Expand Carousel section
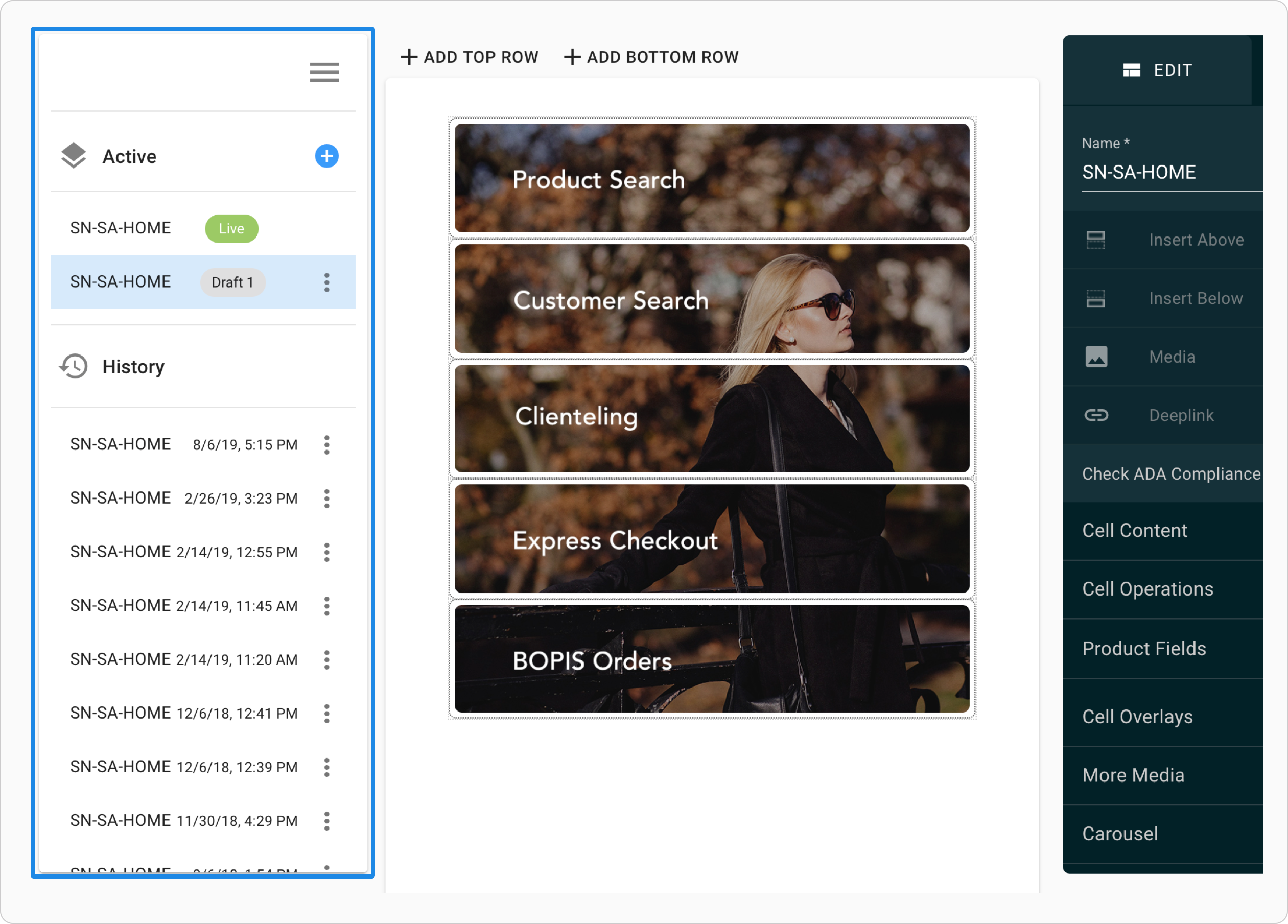 pyautogui.click(x=1162, y=834)
